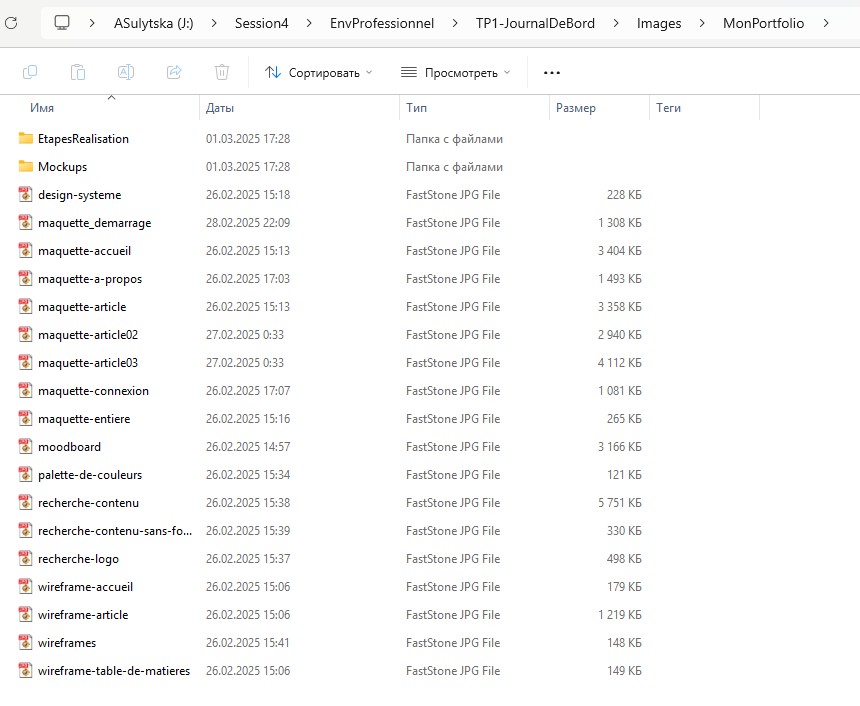
Task: Click the Share icon in the toolbar
Action: [x=174, y=72]
